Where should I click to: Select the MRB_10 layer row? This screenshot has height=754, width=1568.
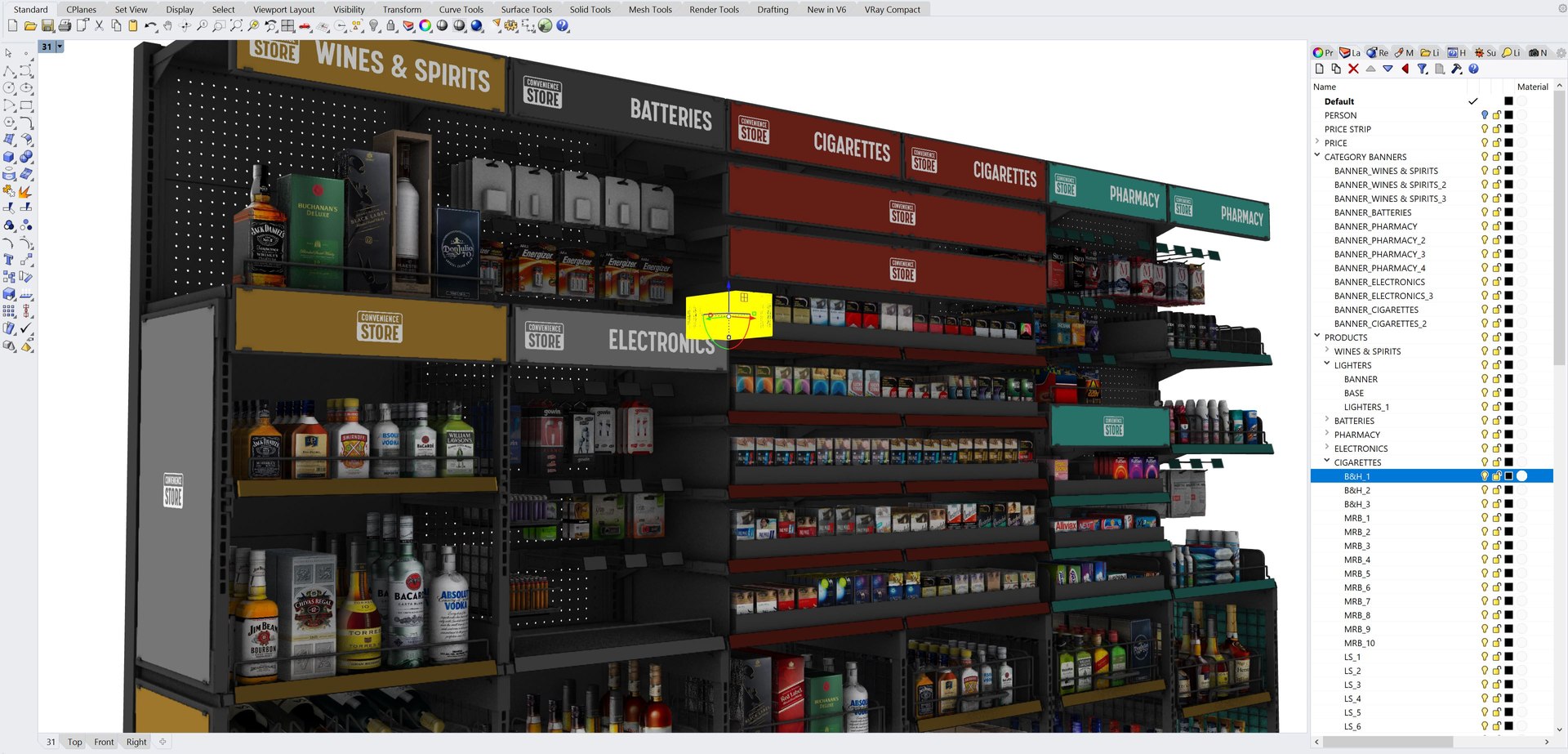[x=1431, y=643]
